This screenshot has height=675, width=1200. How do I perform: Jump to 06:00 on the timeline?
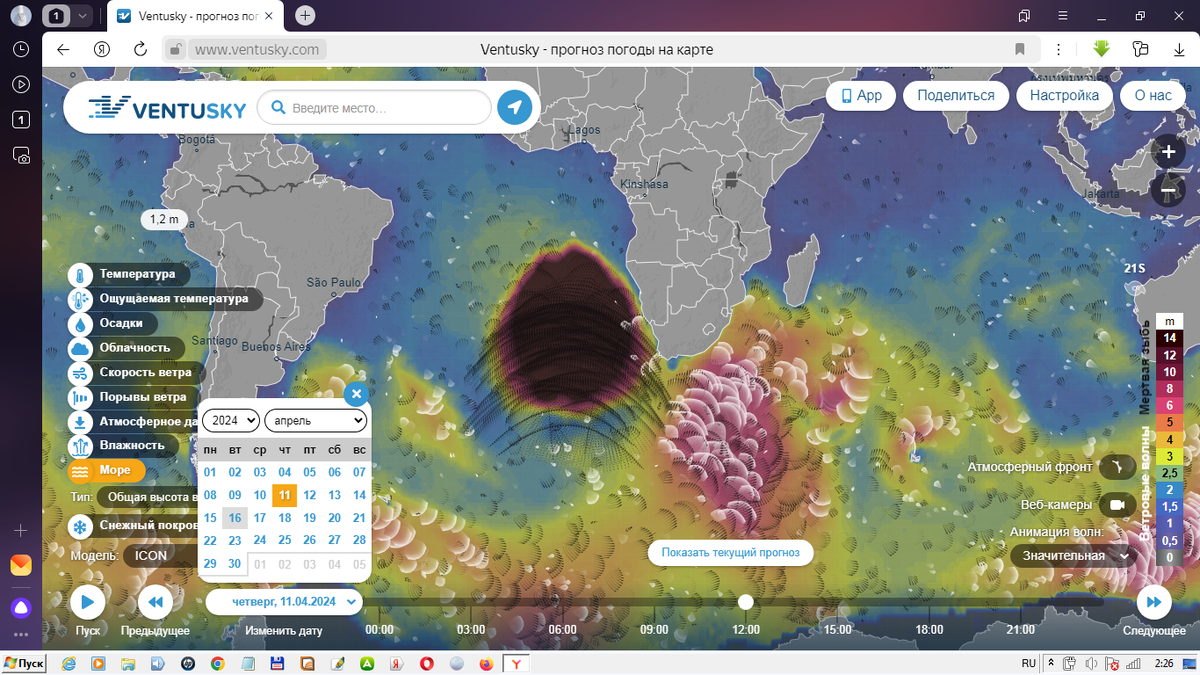[x=563, y=630]
